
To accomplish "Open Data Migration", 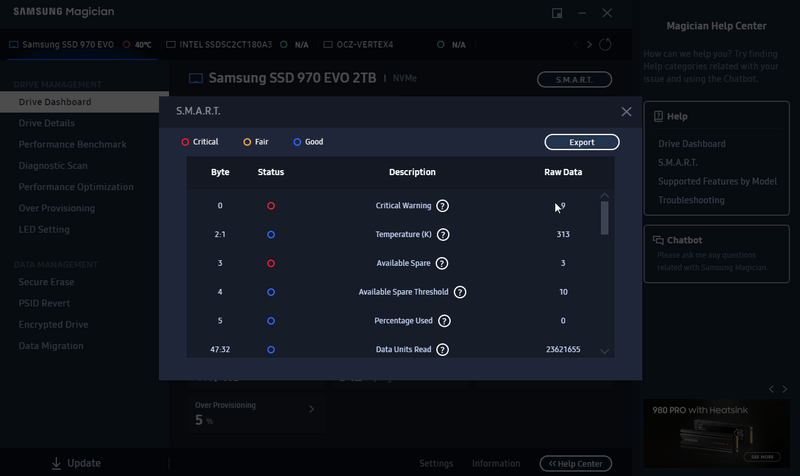I will [51, 346].
